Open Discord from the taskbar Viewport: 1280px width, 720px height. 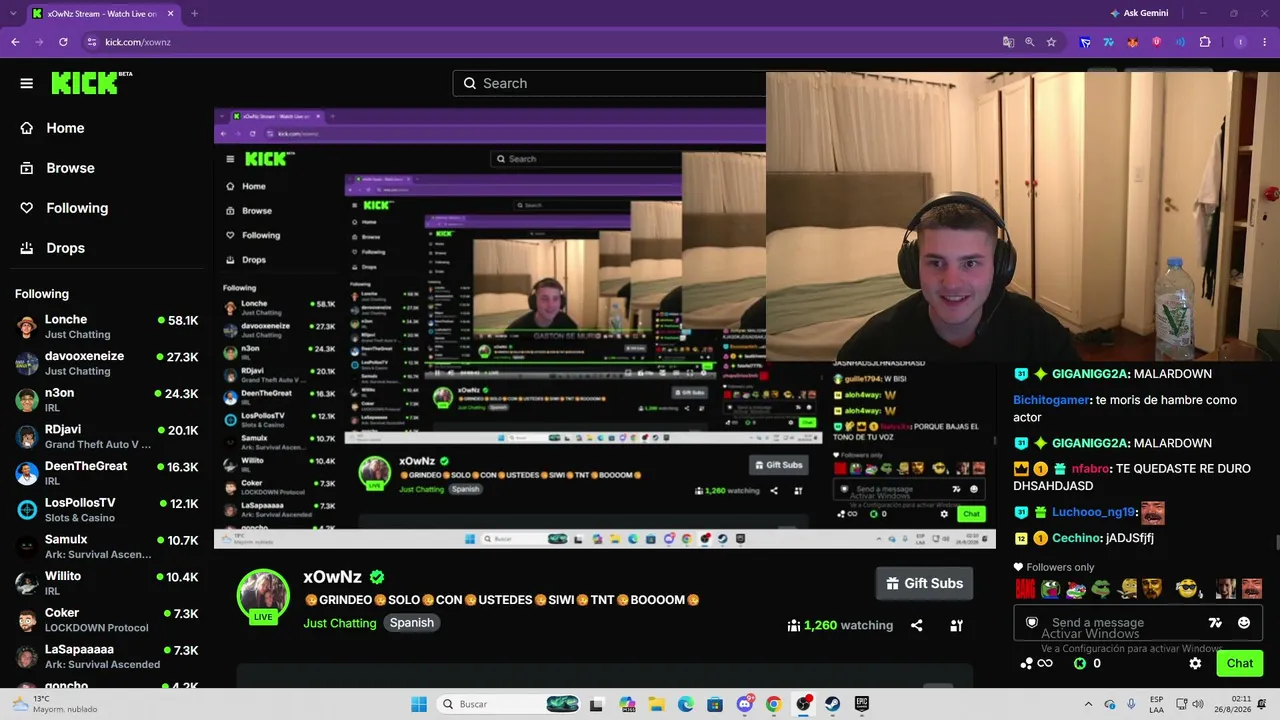click(x=744, y=704)
